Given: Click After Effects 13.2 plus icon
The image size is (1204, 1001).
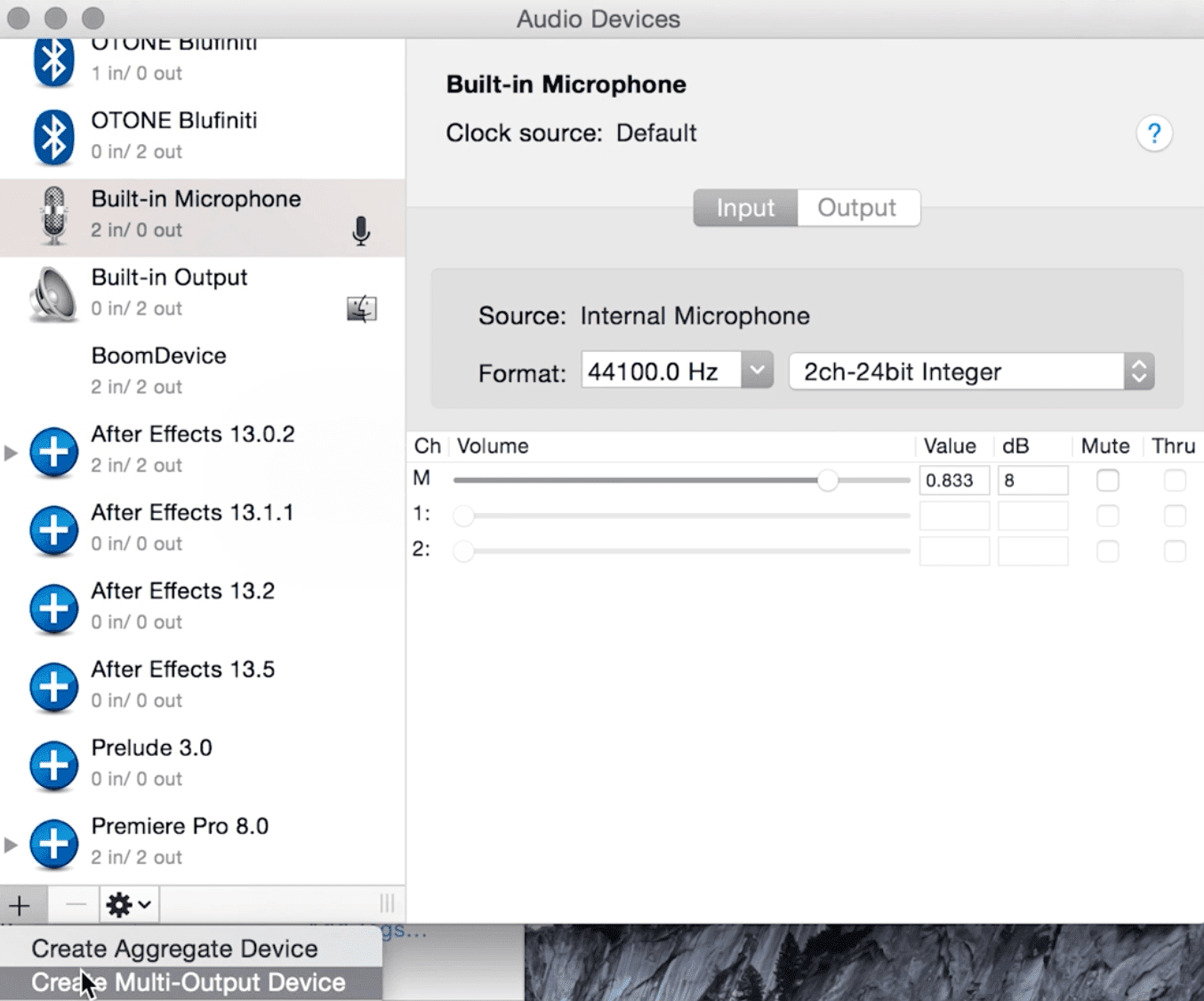Looking at the screenshot, I should (x=53, y=608).
